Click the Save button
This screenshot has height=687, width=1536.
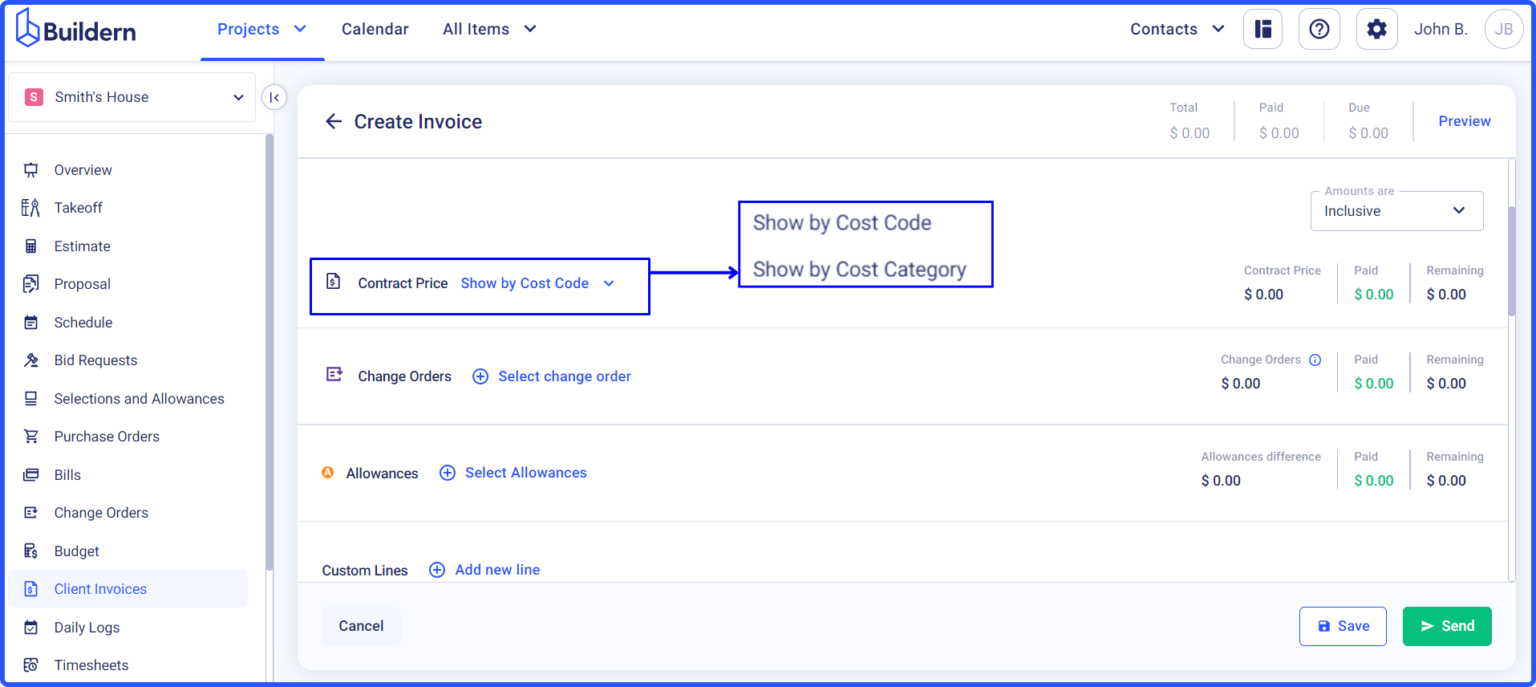click(x=1342, y=626)
